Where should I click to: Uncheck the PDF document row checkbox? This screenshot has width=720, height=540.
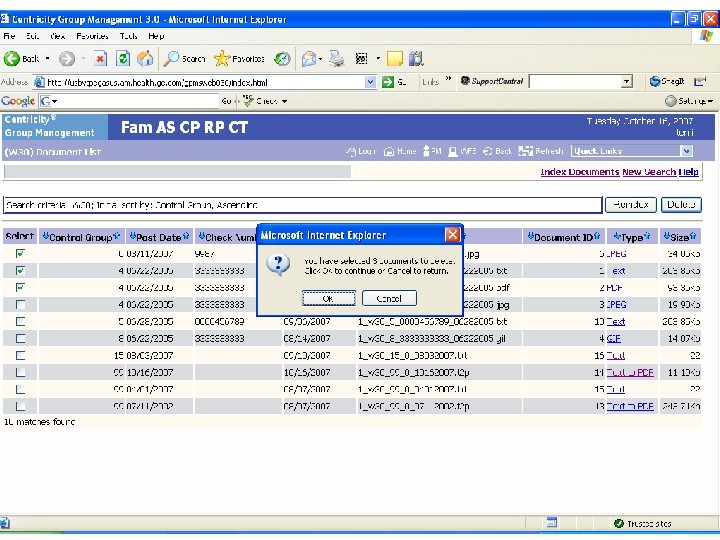coord(20,287)
